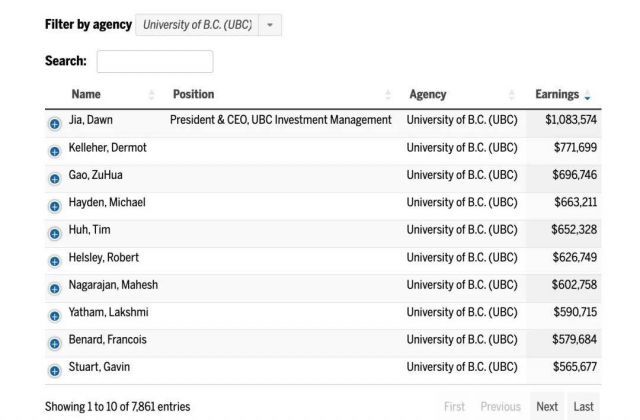The height and width of the screenshot is (420, 640).
Task: Open details for Hayden, Michael row
Action: (x=54, y=206)
